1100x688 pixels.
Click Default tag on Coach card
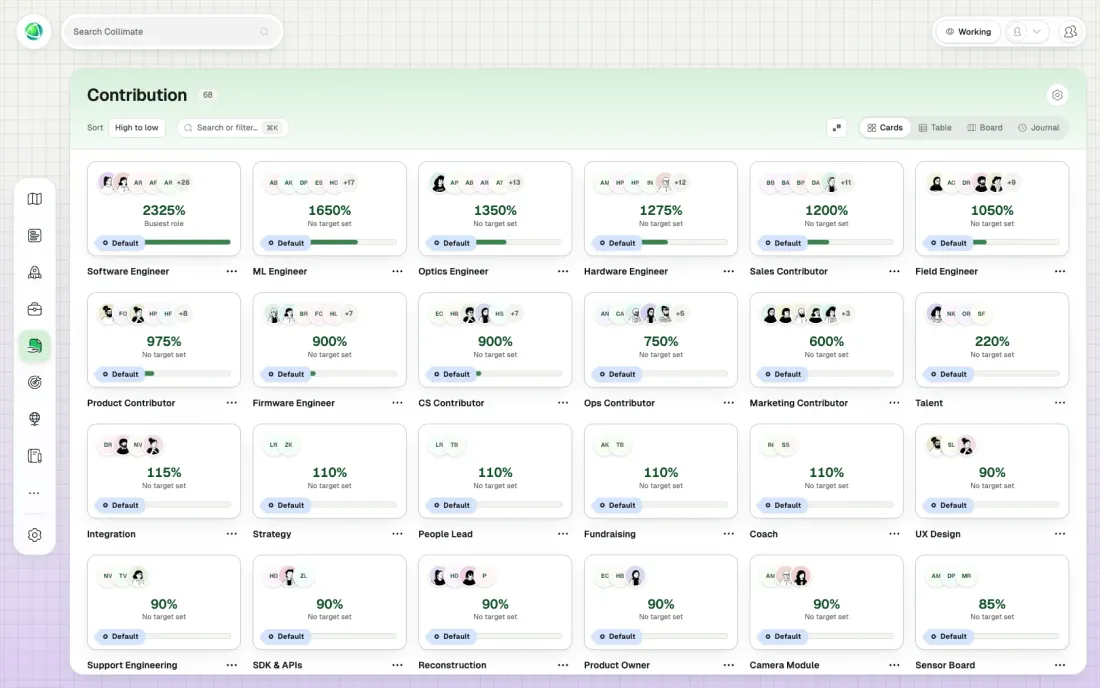(782, 505)
